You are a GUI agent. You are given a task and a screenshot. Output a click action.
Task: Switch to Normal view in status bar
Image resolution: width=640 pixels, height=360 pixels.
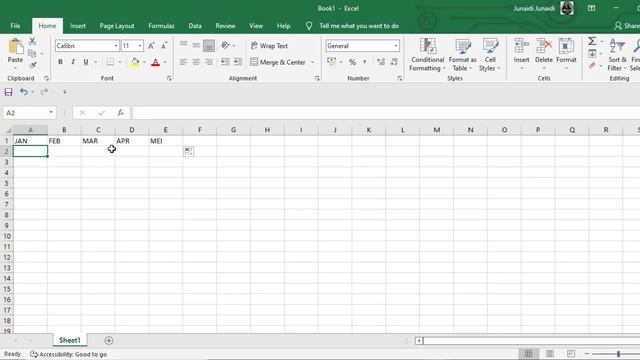(529, 353)
